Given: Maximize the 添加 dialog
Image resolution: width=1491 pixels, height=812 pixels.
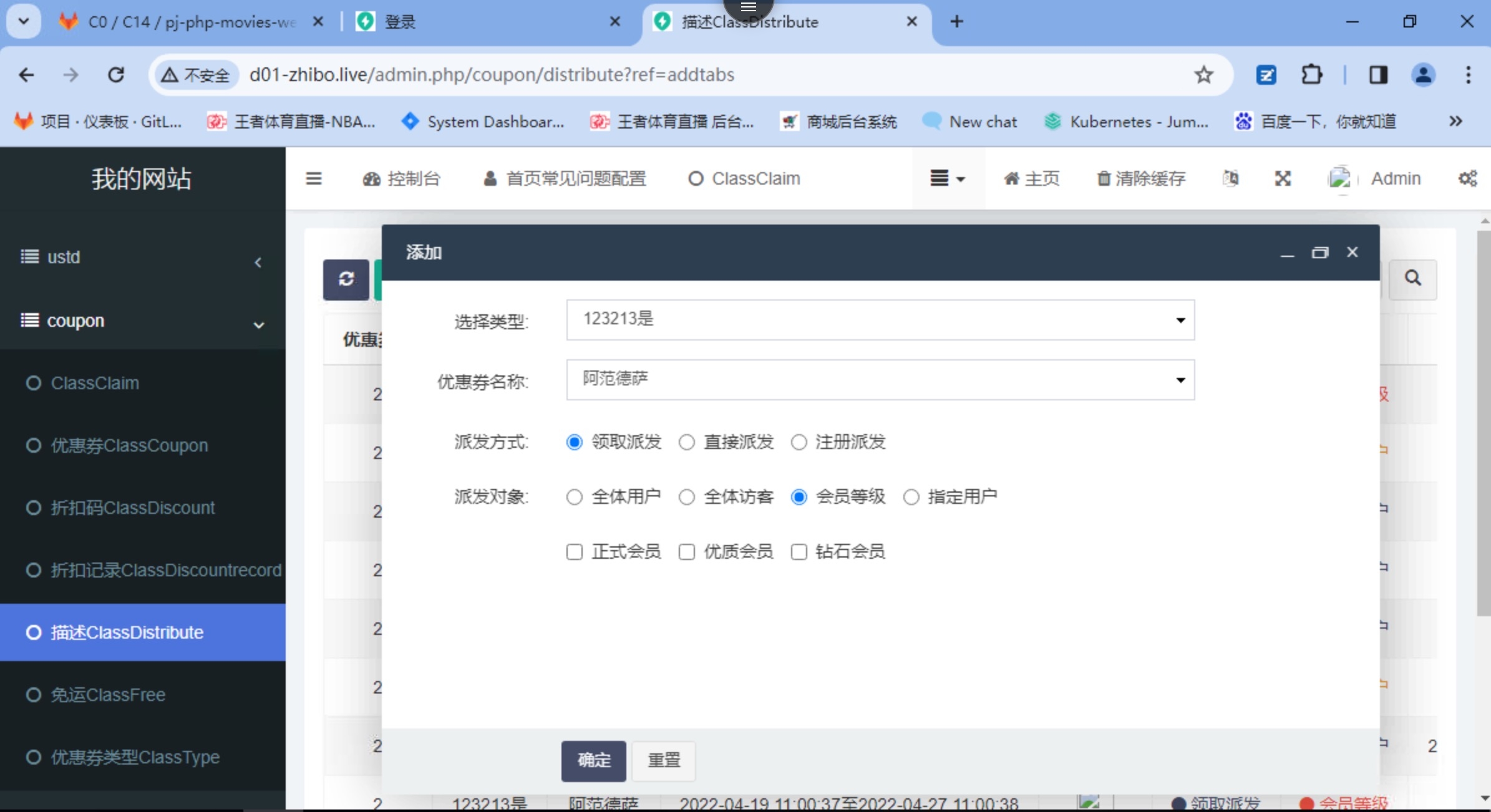Looking at the screenshot, I should 1320,253.
